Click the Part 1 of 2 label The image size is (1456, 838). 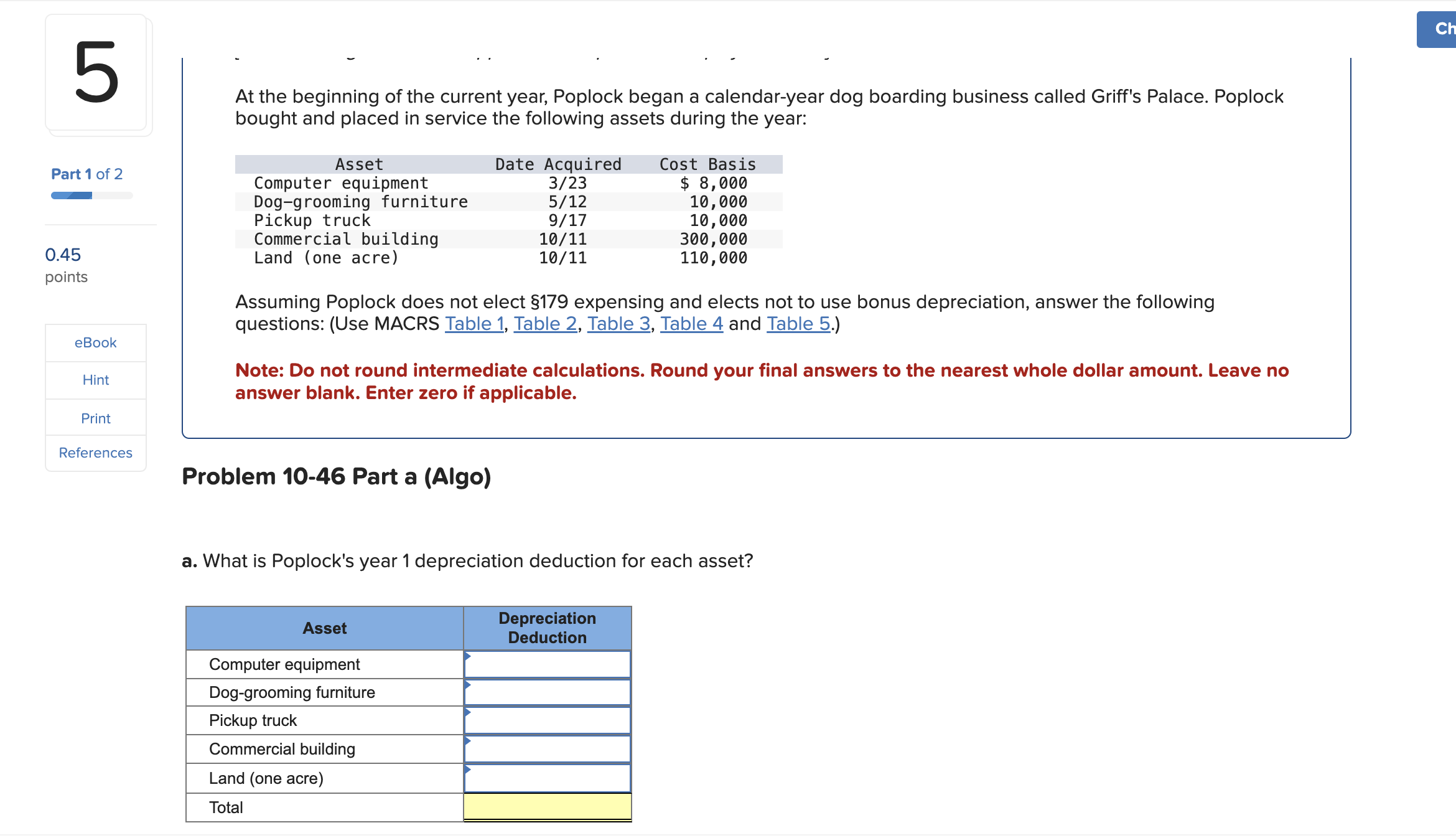pyautogui.click(x=86, y=174)
